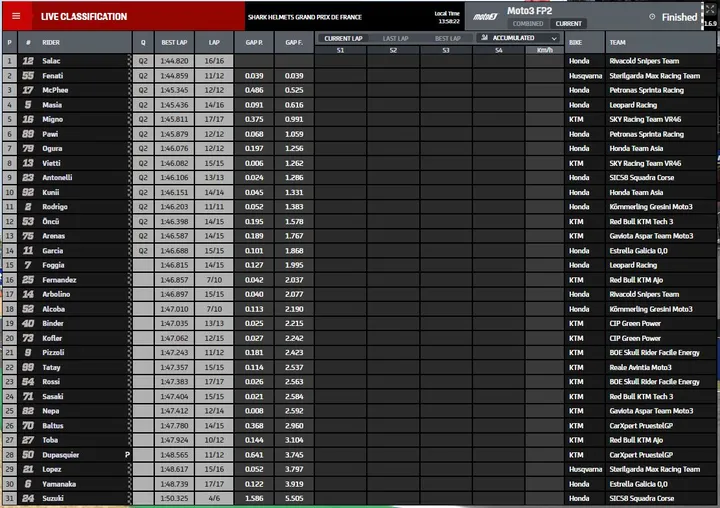This screenshot has width=720, height=508.
Task: Click the GAP P. column header
Action: click(x=254, y=42)
